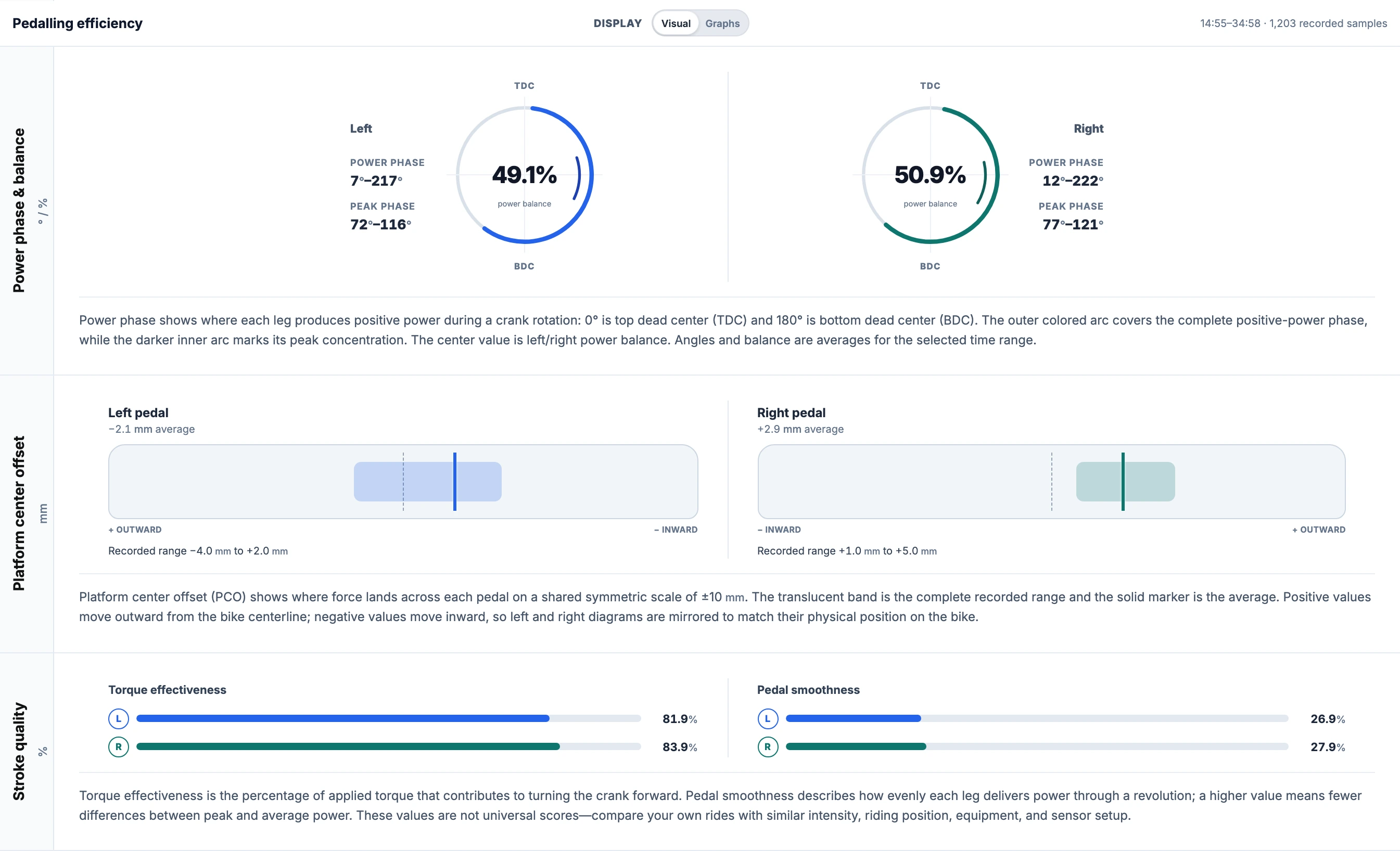
Task: Click the Torque effectiveness heading
Action: 167,690
